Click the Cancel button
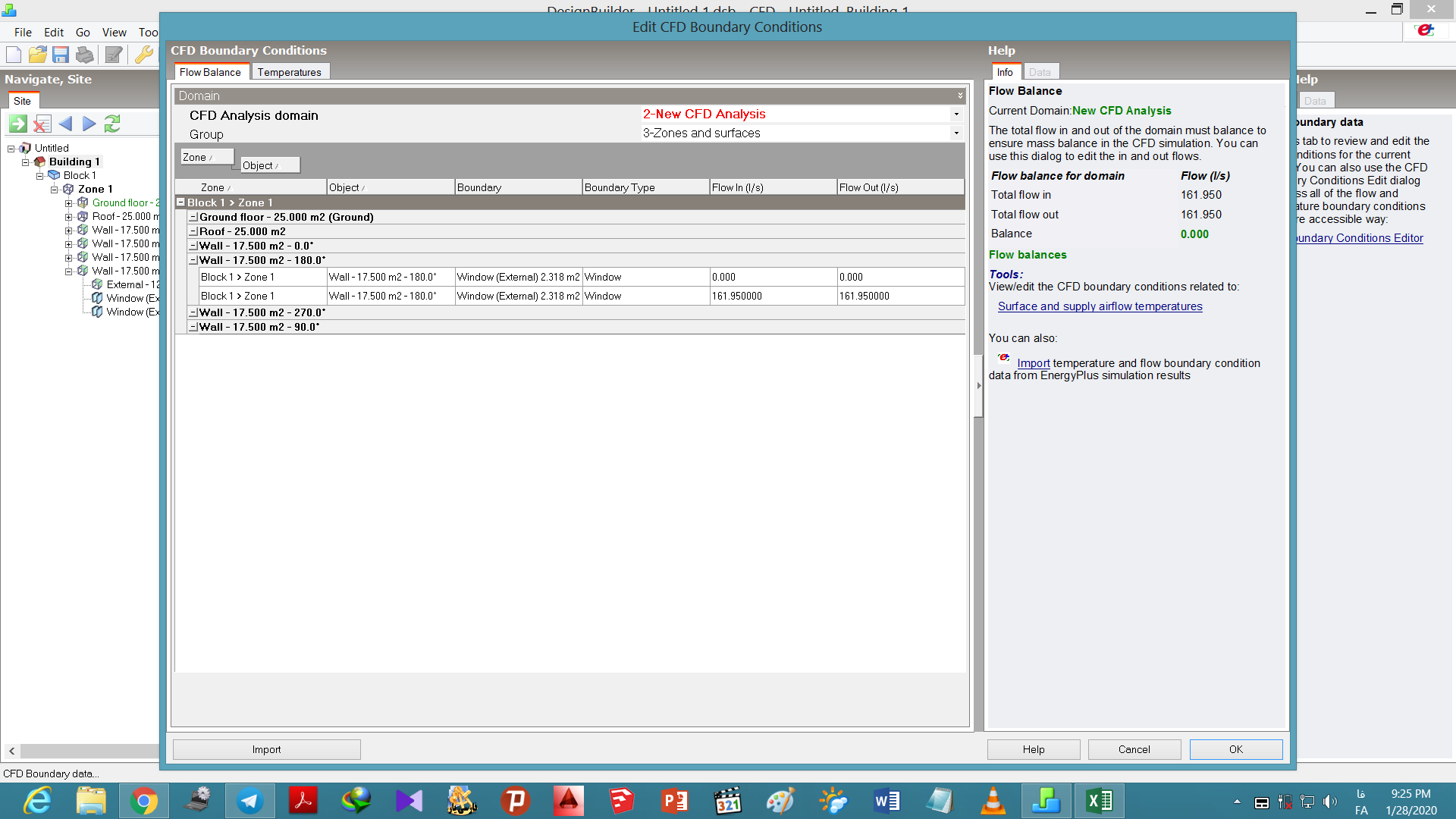1456x819 pixels. point(1134,749)
